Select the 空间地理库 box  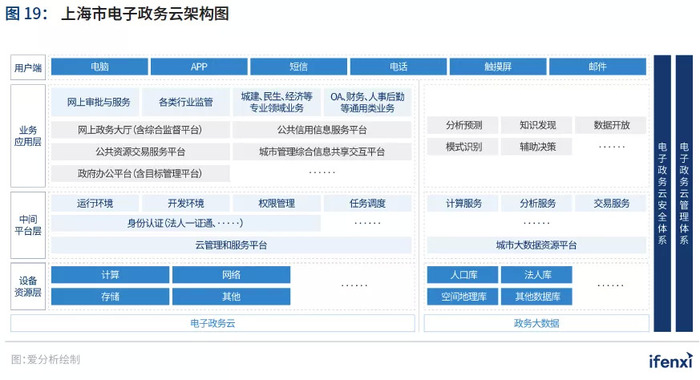coord(462,296)
